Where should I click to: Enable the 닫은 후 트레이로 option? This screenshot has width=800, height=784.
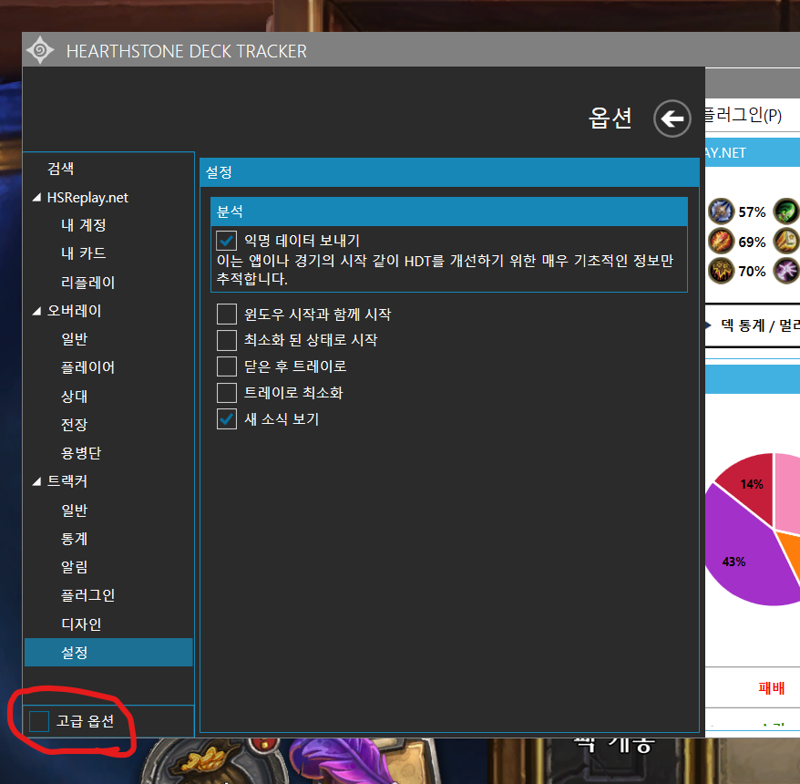pyautogui.click(x=227, y=366)
